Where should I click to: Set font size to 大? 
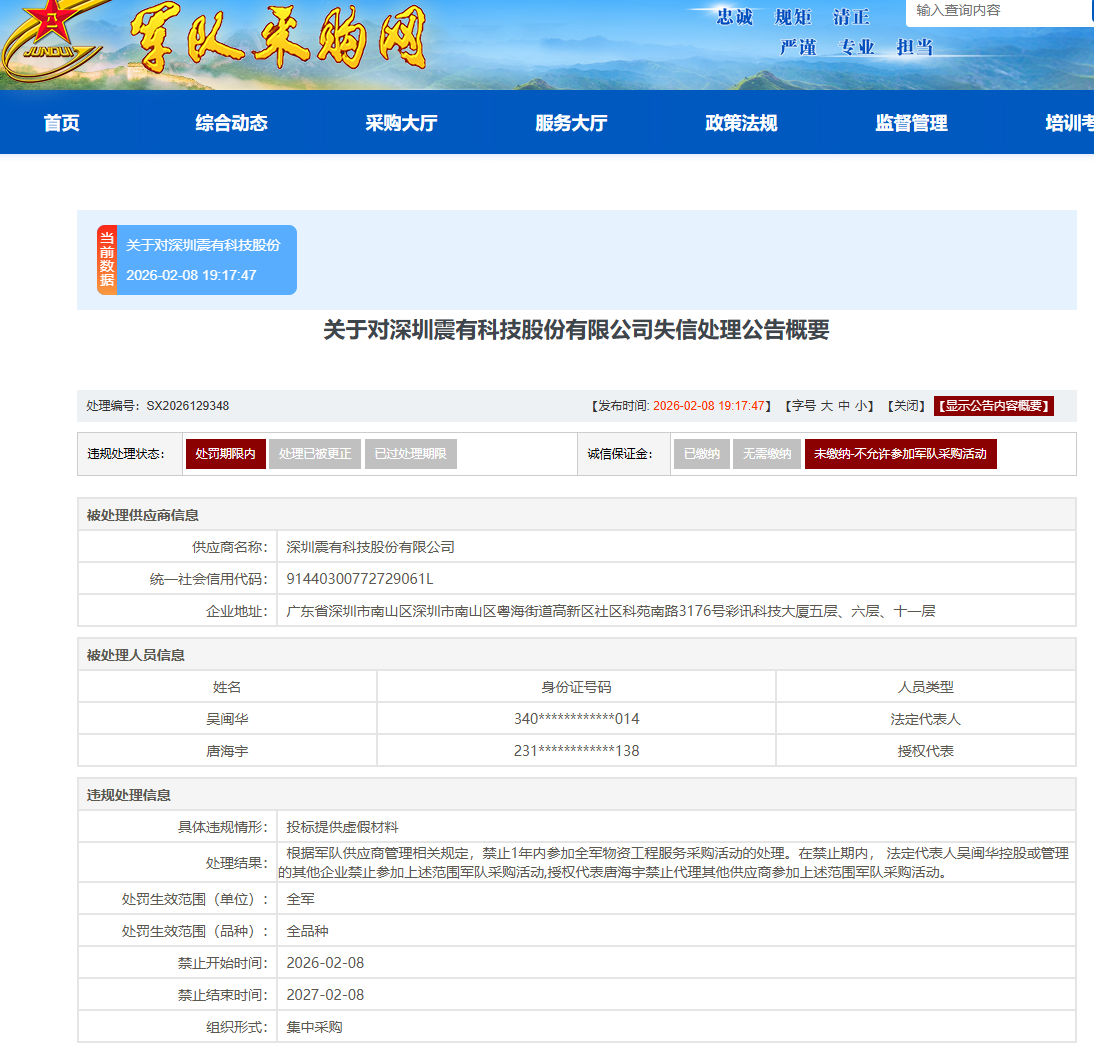[x=826, y=406]
